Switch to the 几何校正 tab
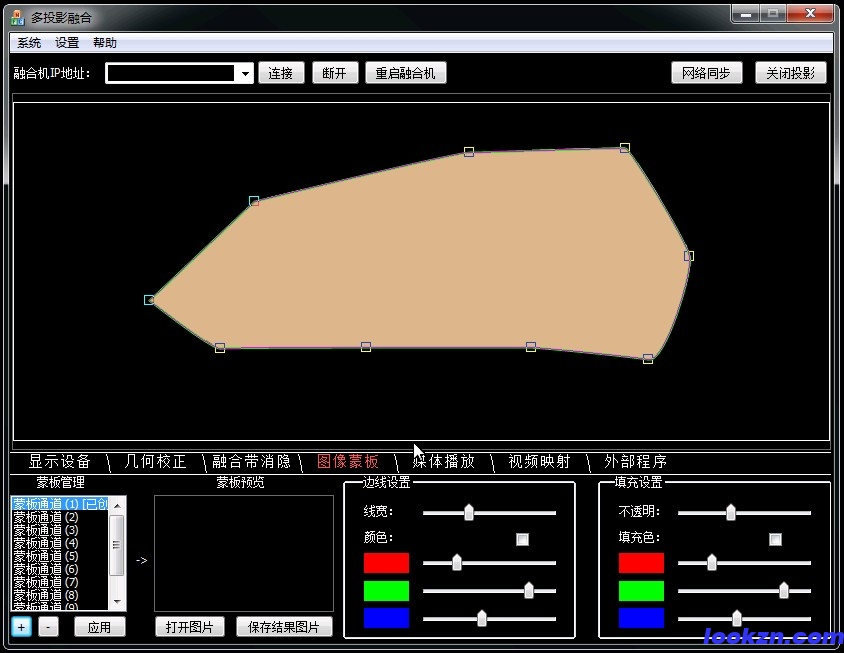The width and height of the screenshot is (844, 653). (x=155, y=462)
